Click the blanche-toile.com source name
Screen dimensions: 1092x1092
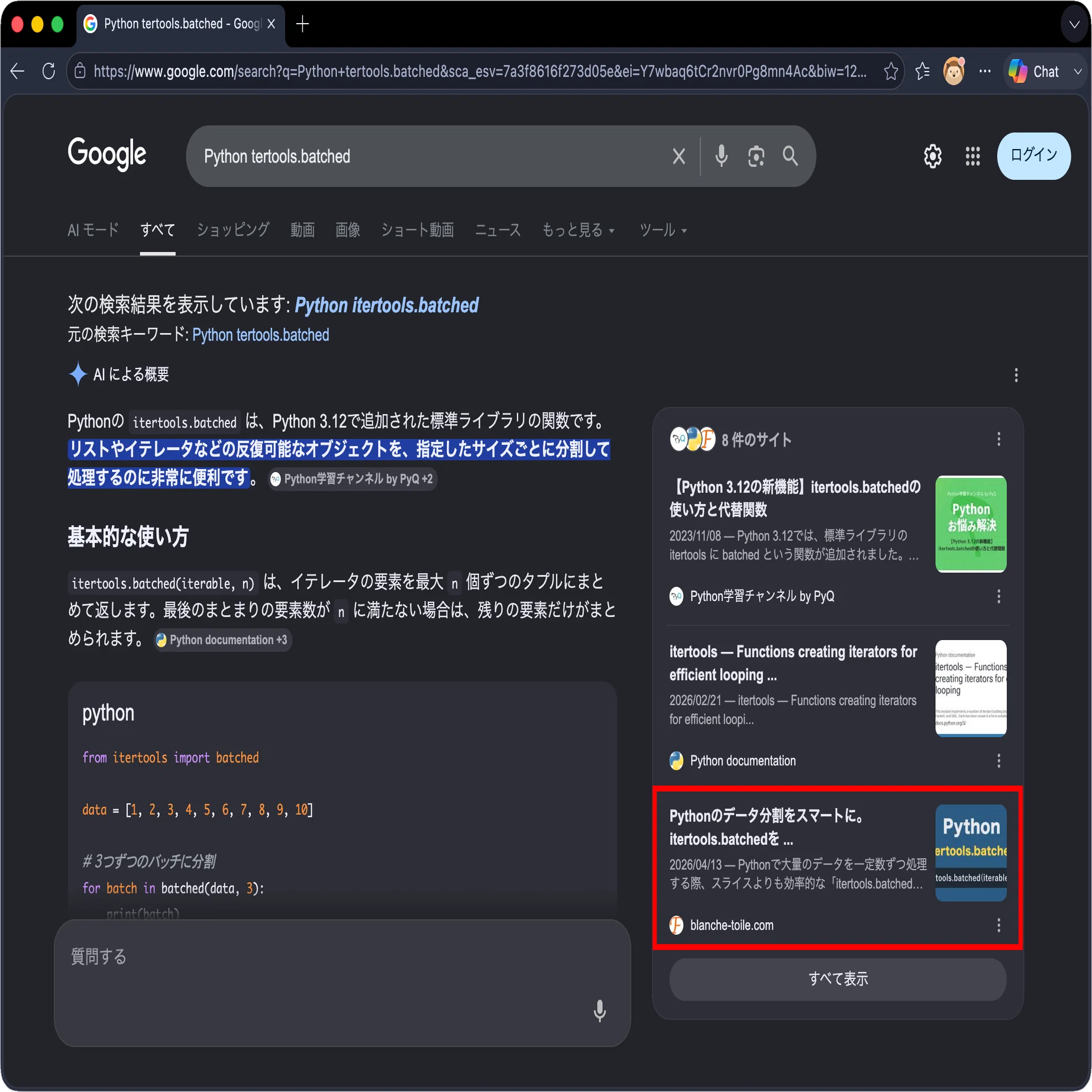click(732, 925)
